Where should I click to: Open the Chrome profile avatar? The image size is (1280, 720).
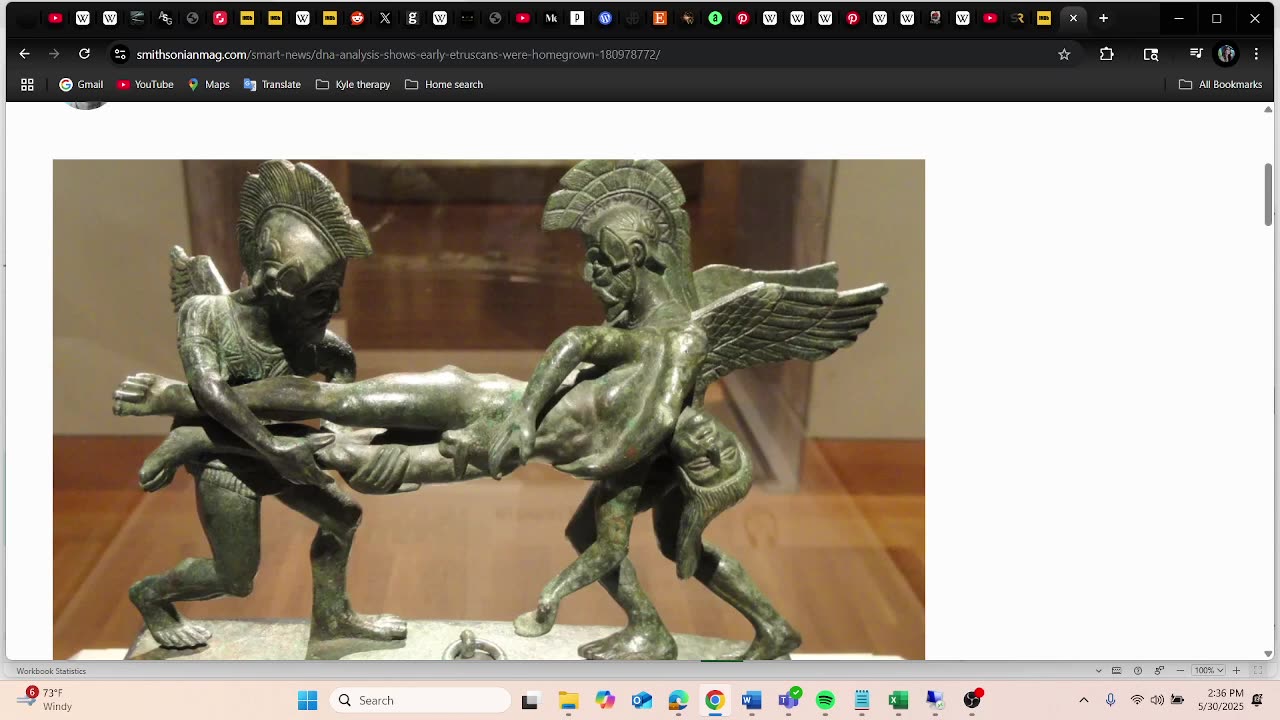1226,54
